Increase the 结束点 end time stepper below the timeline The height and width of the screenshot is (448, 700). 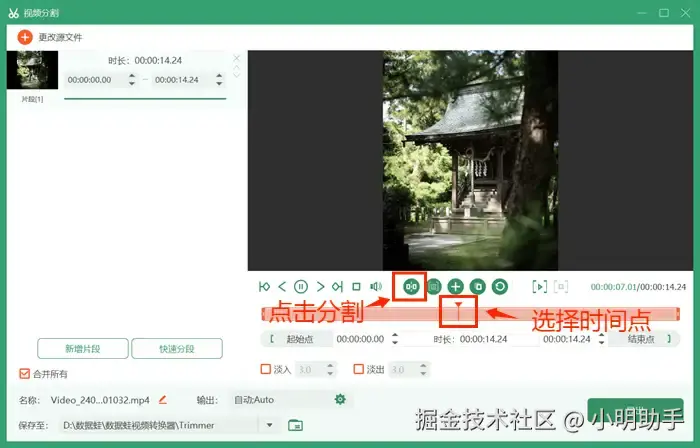602,336
